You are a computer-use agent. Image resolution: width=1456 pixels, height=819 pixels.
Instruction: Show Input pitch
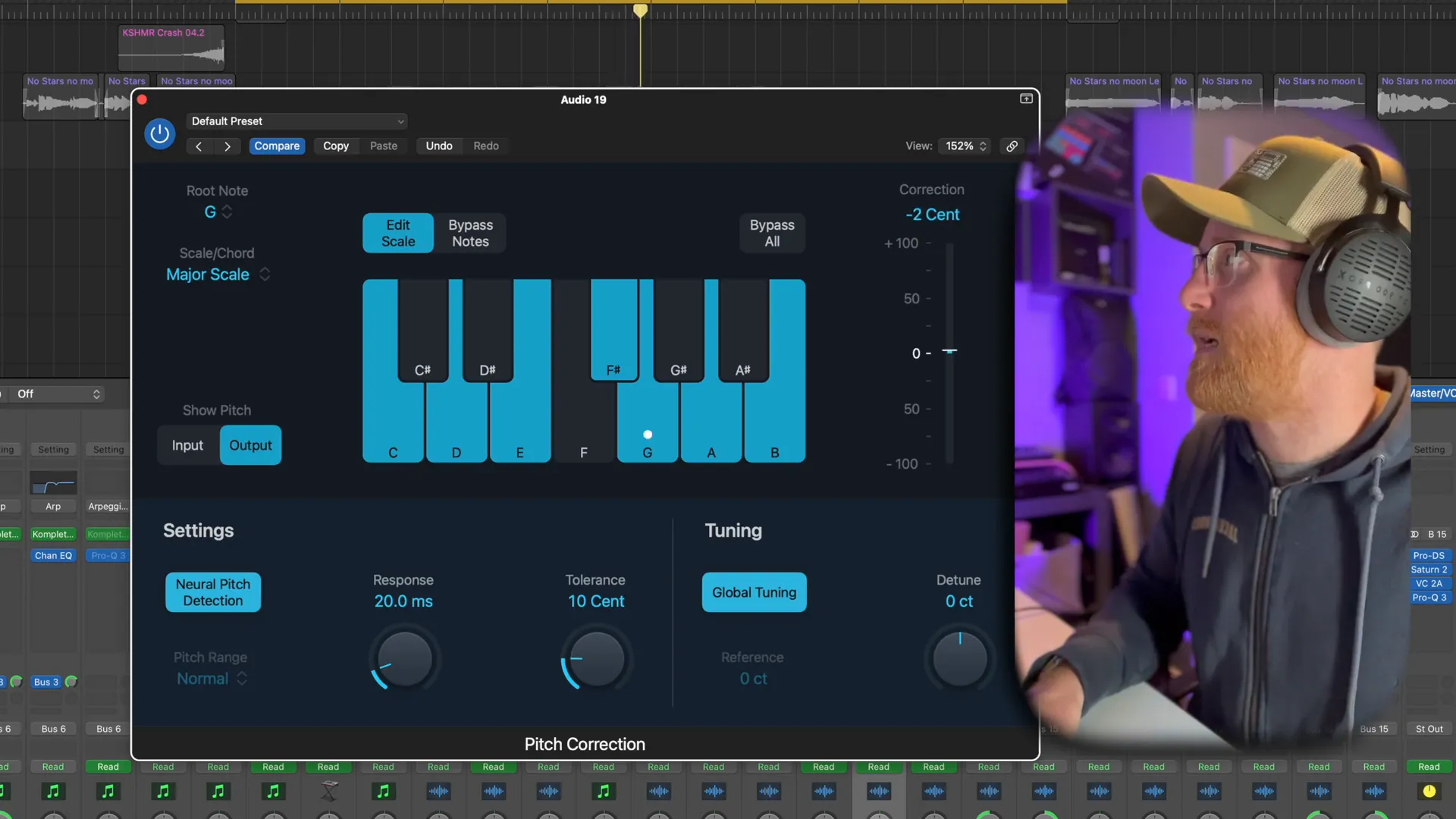pos(187,445)
